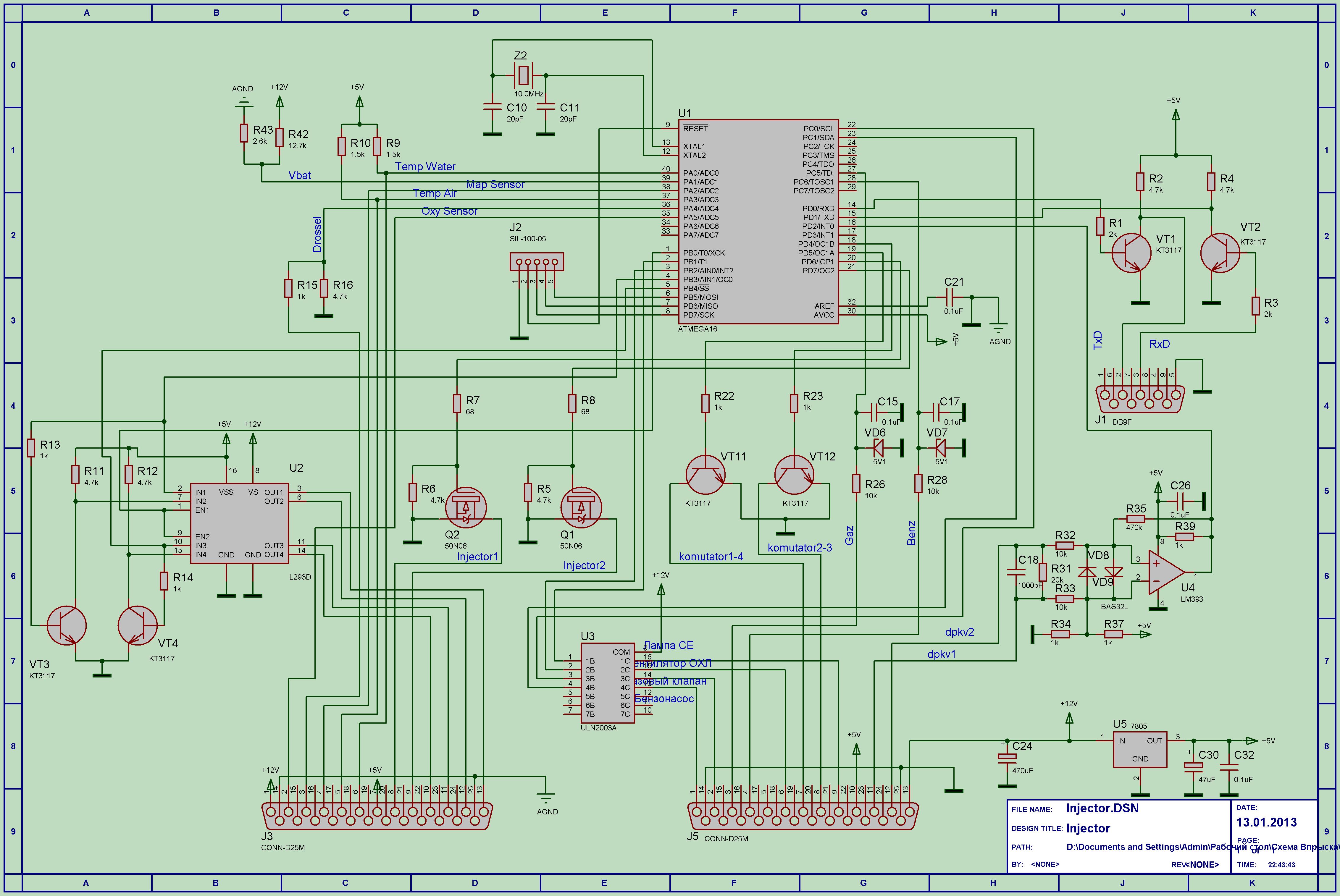
Task: Click the Injector.DSN file name text
Action: (x=1102, y=808)
